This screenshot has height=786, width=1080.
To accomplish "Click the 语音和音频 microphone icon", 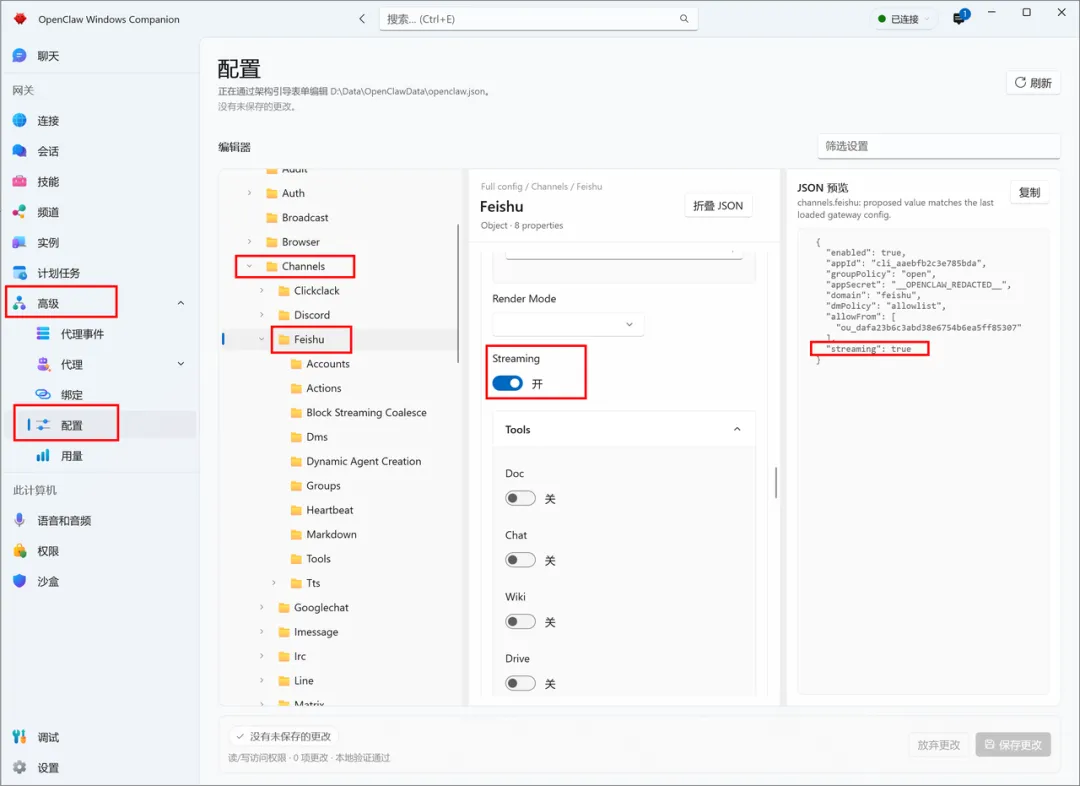I will 19,520.
